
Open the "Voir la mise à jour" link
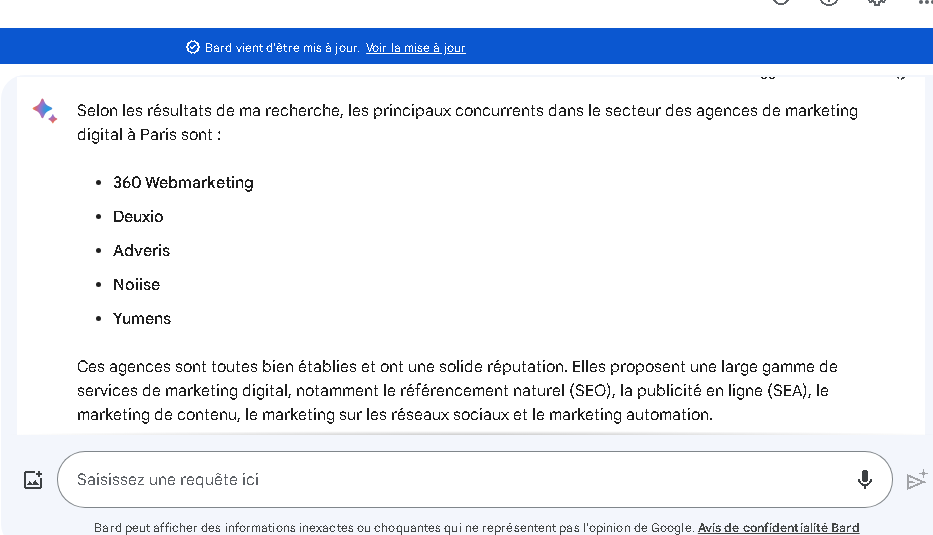coord(415,48)
